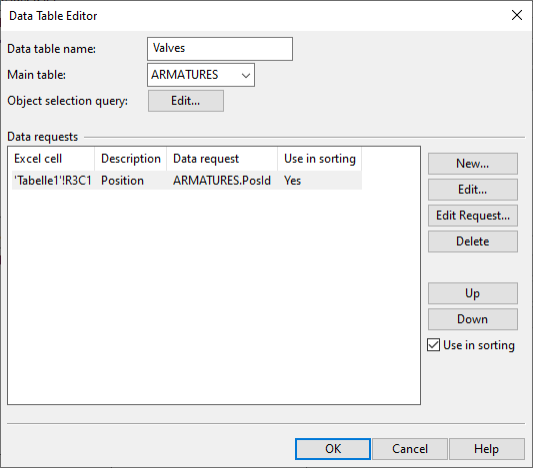Open the Main table dropdown
This screenshot has height=468, width=533.
pyautogui.click(x=201, y=75)
